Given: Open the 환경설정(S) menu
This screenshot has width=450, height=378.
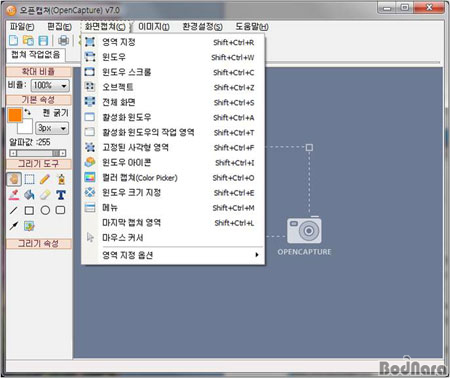Looking at the screenshot, I should click(x=203, y=27).
